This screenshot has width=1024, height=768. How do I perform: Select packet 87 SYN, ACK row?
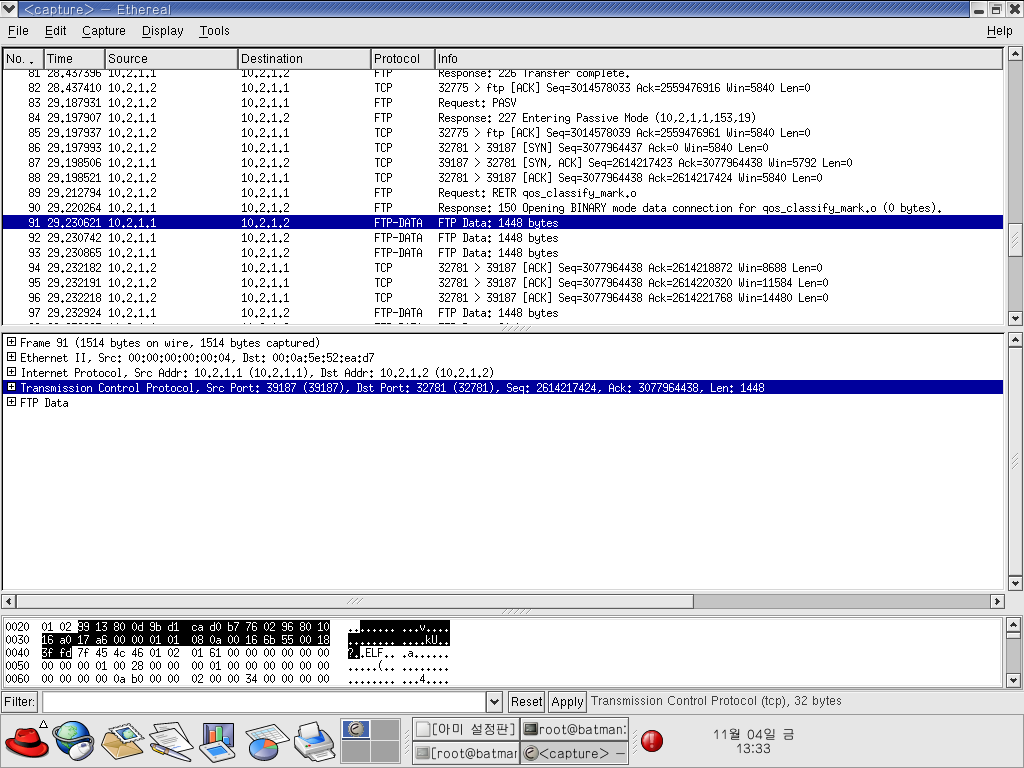(503, 163)
